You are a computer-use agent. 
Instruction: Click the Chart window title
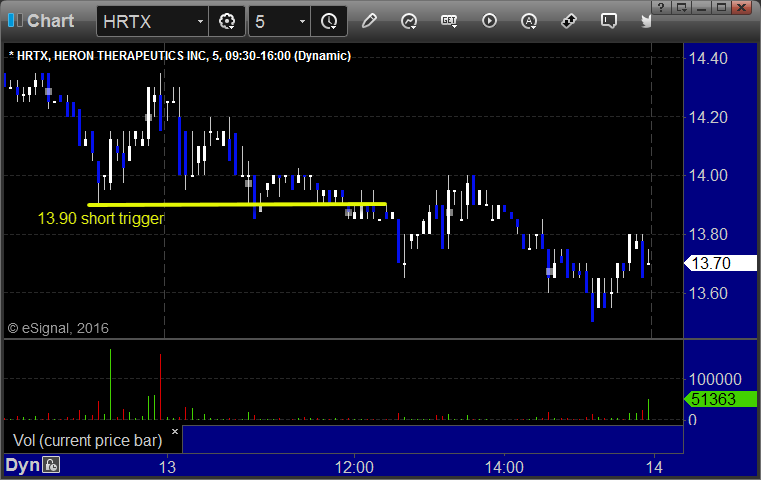pos(50,21)
